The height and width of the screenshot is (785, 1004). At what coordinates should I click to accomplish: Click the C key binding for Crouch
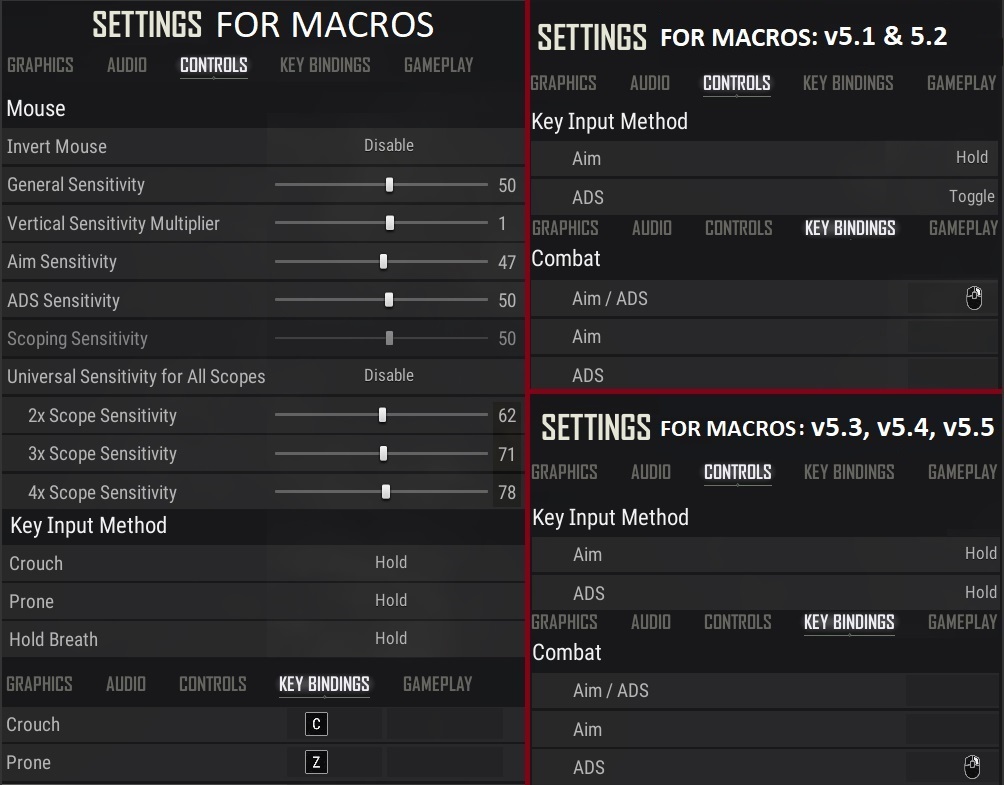pos(316,724)
